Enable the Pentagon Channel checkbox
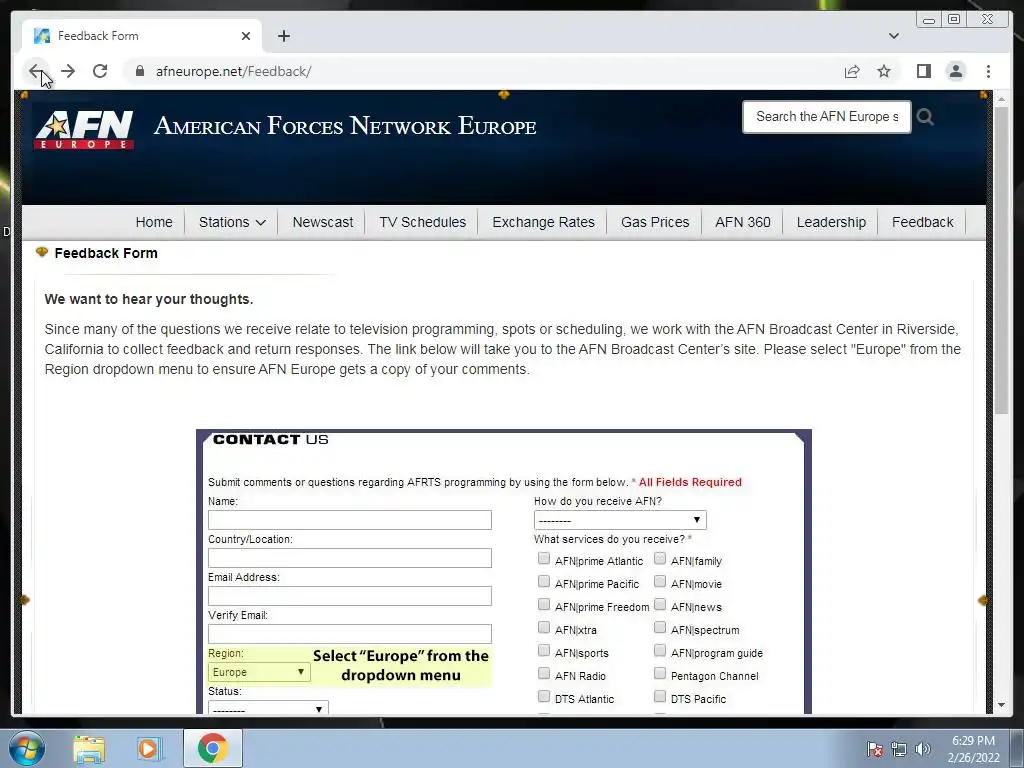 click(x=660, y=673)
